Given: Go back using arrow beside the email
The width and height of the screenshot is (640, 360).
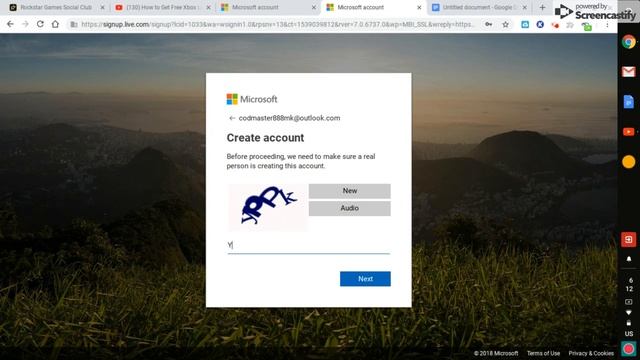Looking at the screenshot, I should (232, 118).
